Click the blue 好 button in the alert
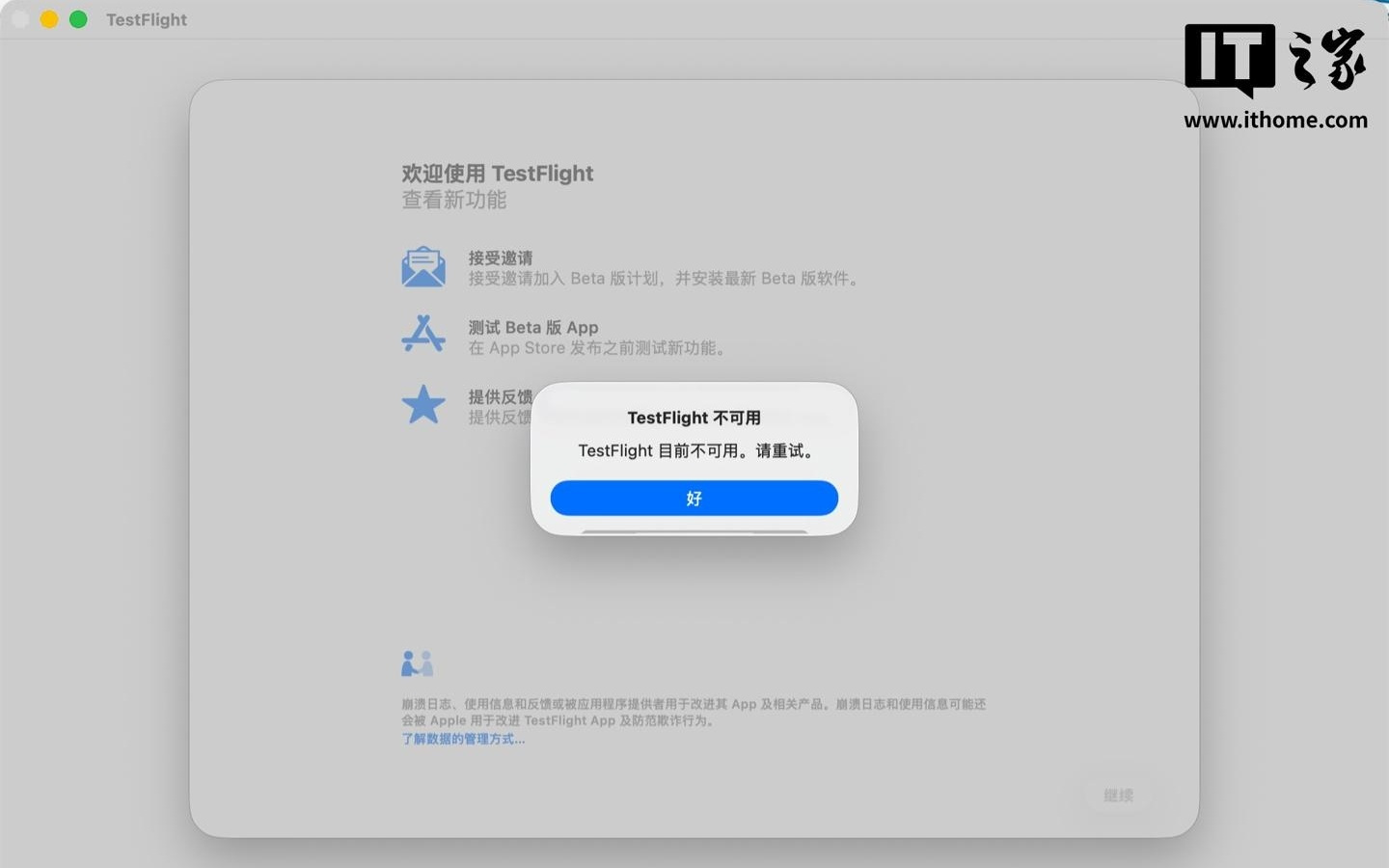 tap(694, 499)
